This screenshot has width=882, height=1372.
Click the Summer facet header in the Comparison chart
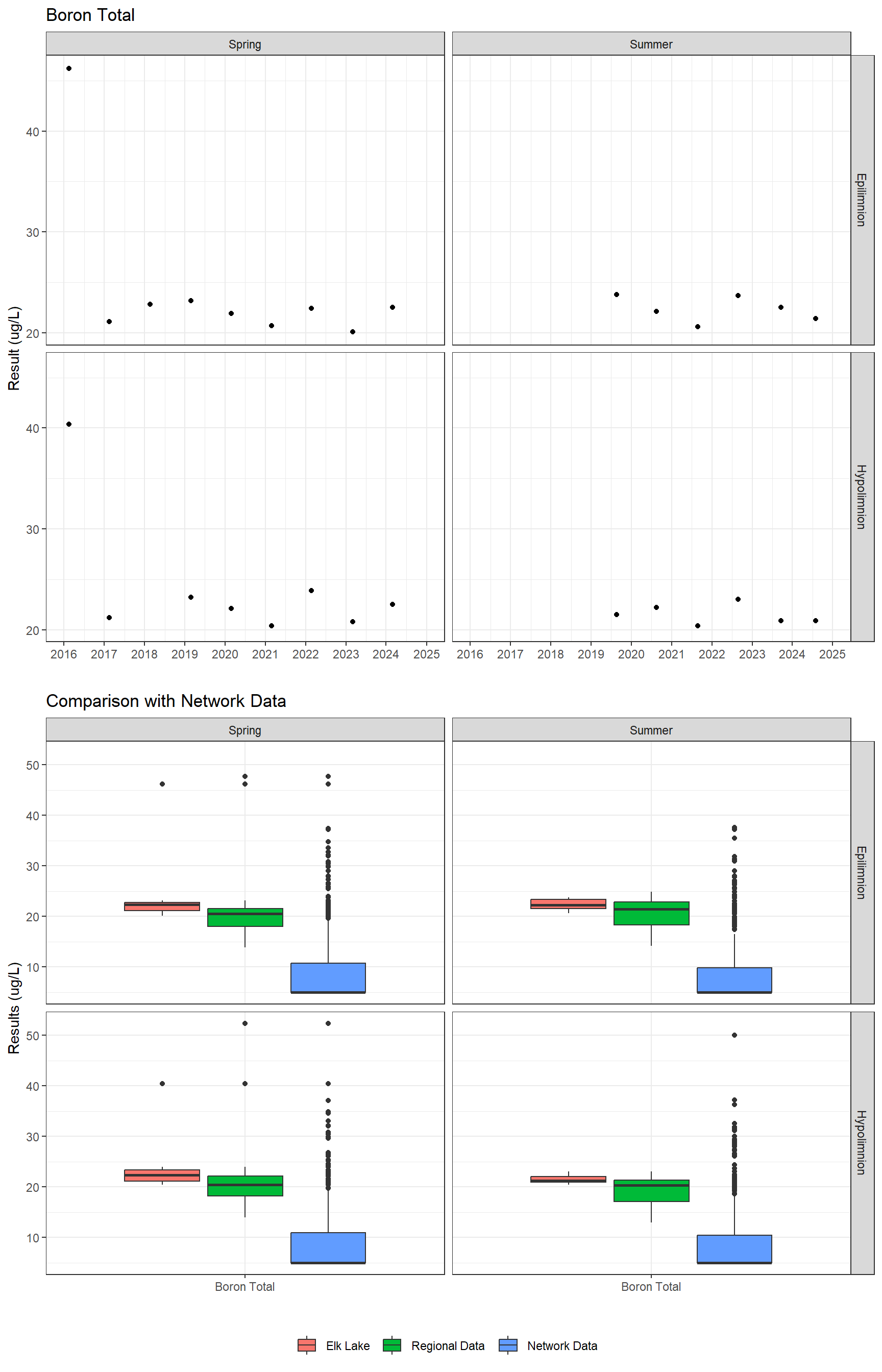point(651,730)
